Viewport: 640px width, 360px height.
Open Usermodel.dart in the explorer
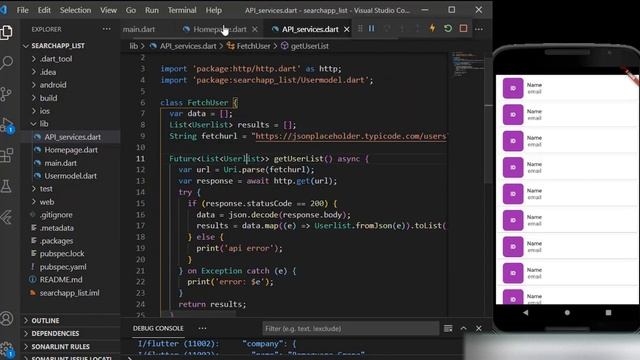pos(70,176)
